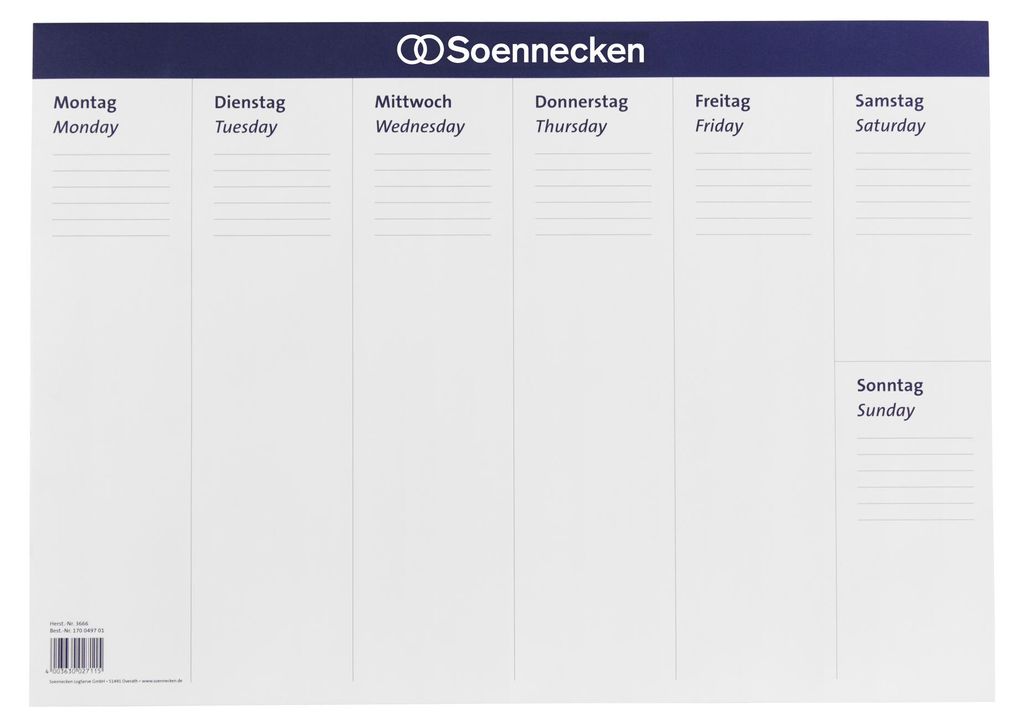This screenshot has width=1024, height=727.
Task: Click the first note line under Saturday
Action: 913,153
